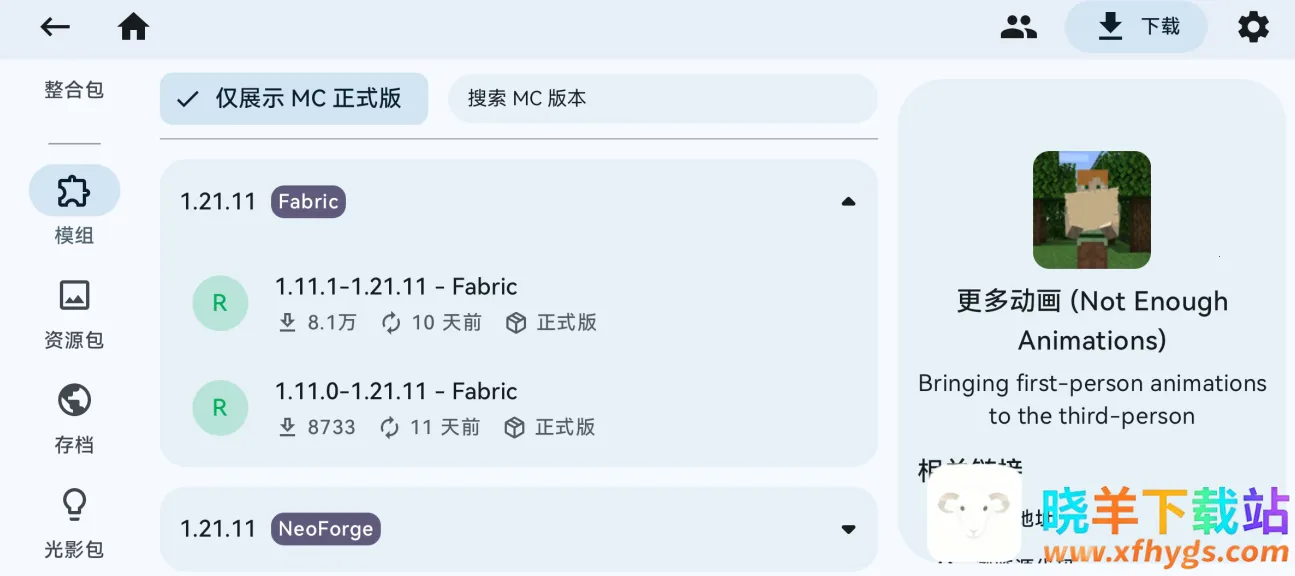Open the 资源包 image icon
The image size is (1295, 576).
[x=74, y=295]
